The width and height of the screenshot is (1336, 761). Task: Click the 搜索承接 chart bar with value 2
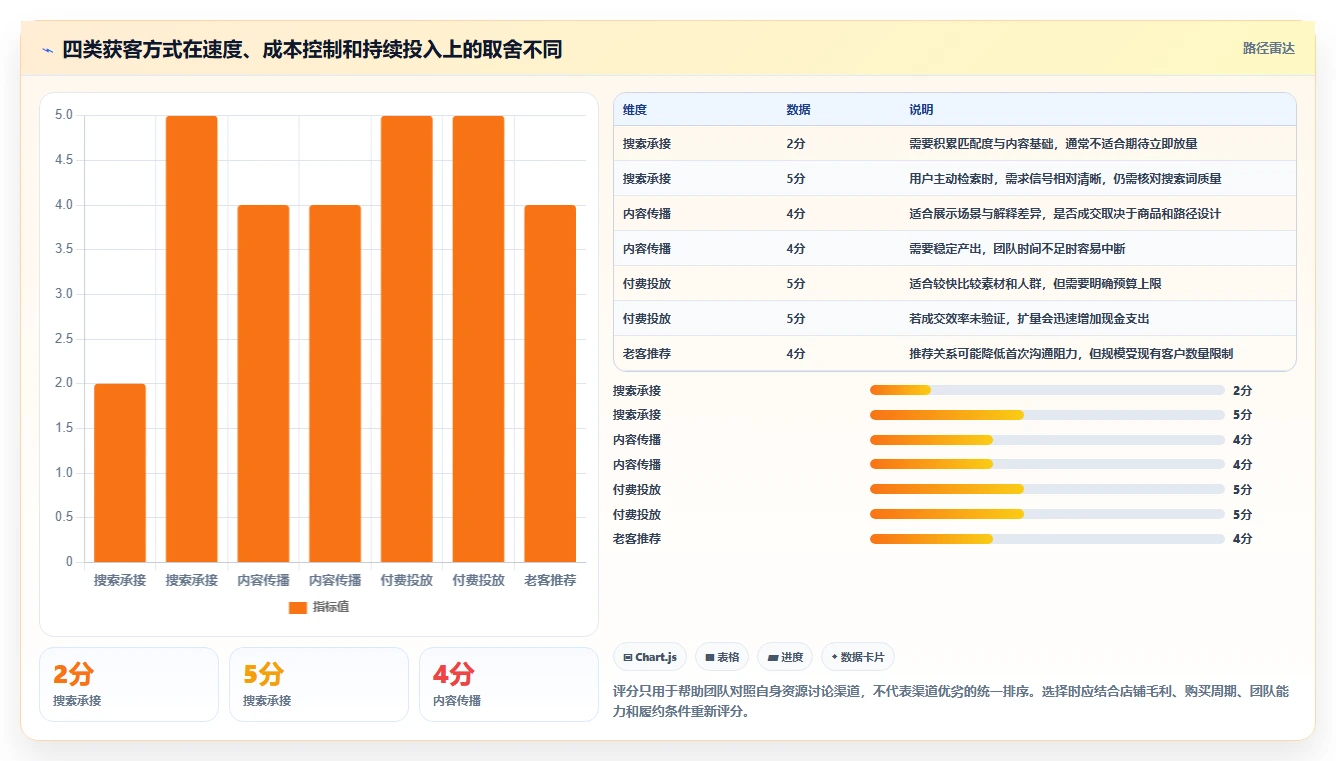pyautogui.click(x=120, y=473)
